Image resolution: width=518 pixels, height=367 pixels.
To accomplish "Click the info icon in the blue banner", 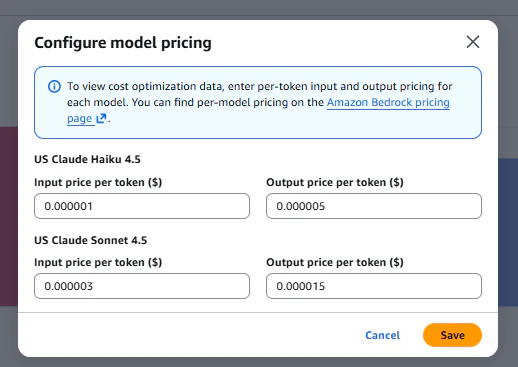I will tap(54, 86).
